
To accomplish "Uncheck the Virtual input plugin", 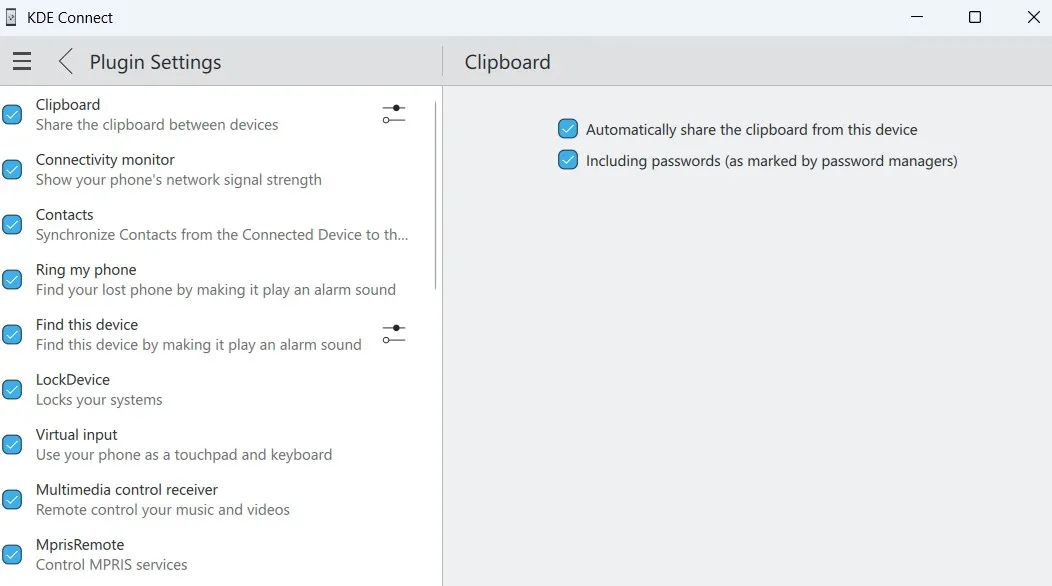I will coord(13,444).
